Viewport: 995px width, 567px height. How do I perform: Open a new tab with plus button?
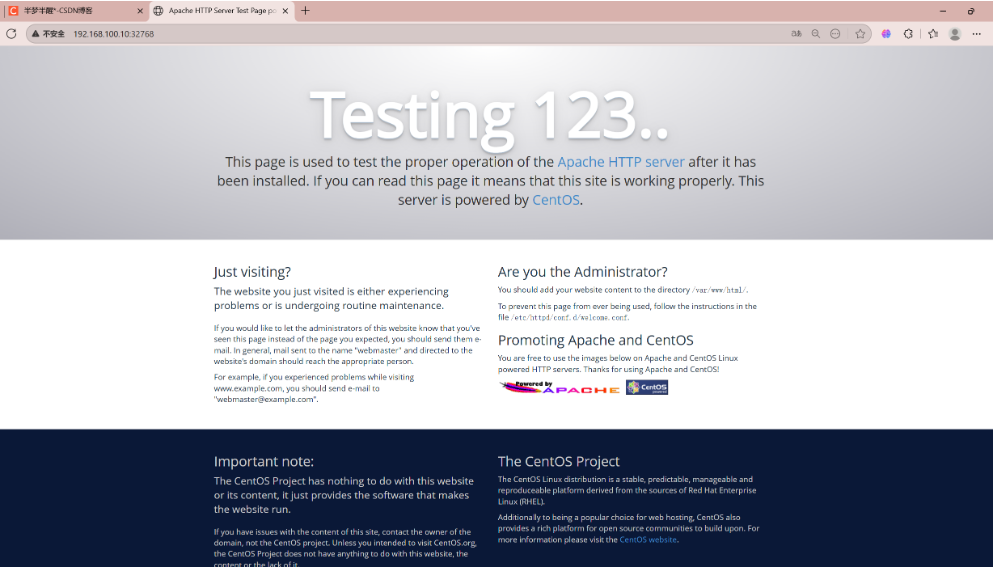pyautogui.click(x=305, y=11)
